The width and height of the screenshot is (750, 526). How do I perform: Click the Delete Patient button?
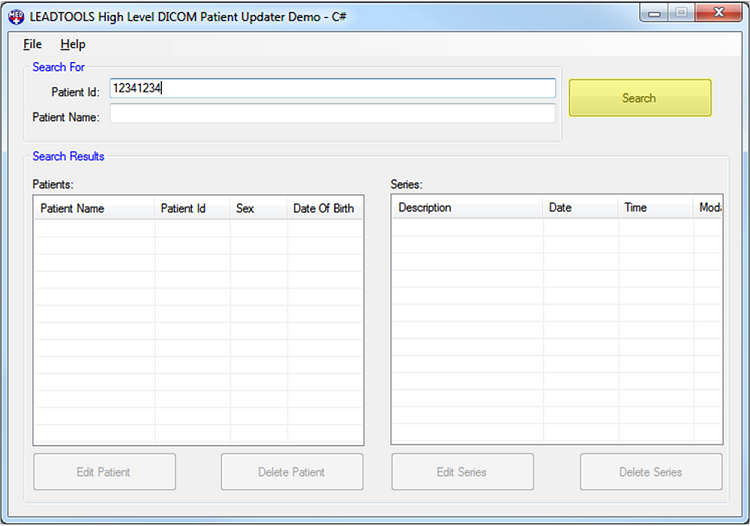point(292,472)
